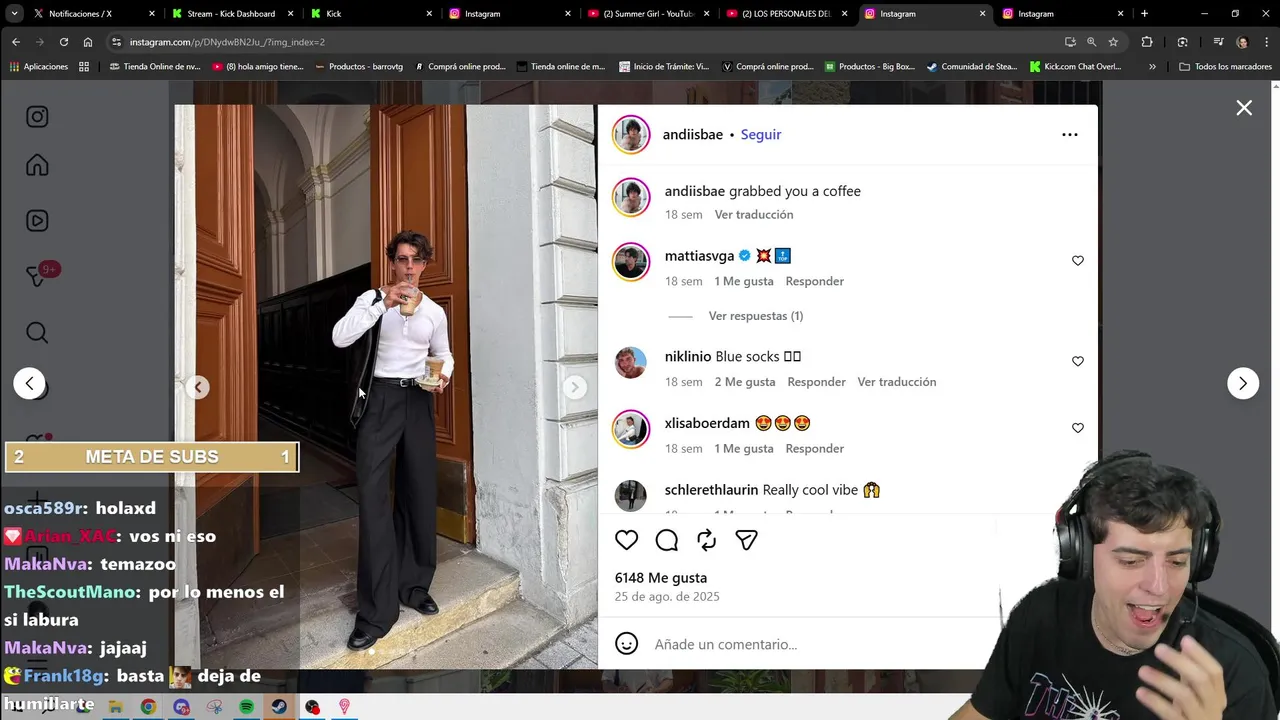Screen dimensions: 1280x720
Task: Open schlerethlaurin's username link
Action: click(x=712, y=490)
